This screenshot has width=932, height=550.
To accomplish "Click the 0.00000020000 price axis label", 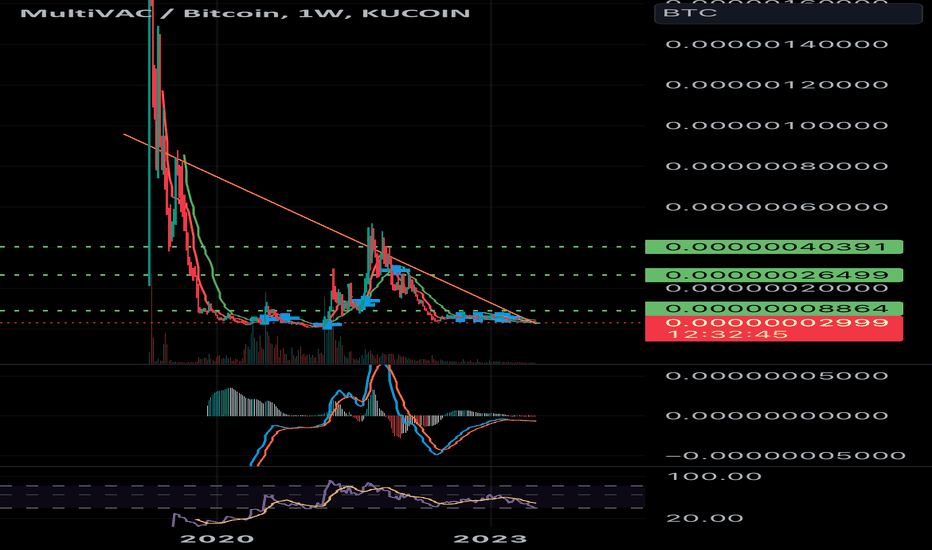I will 777,288.
